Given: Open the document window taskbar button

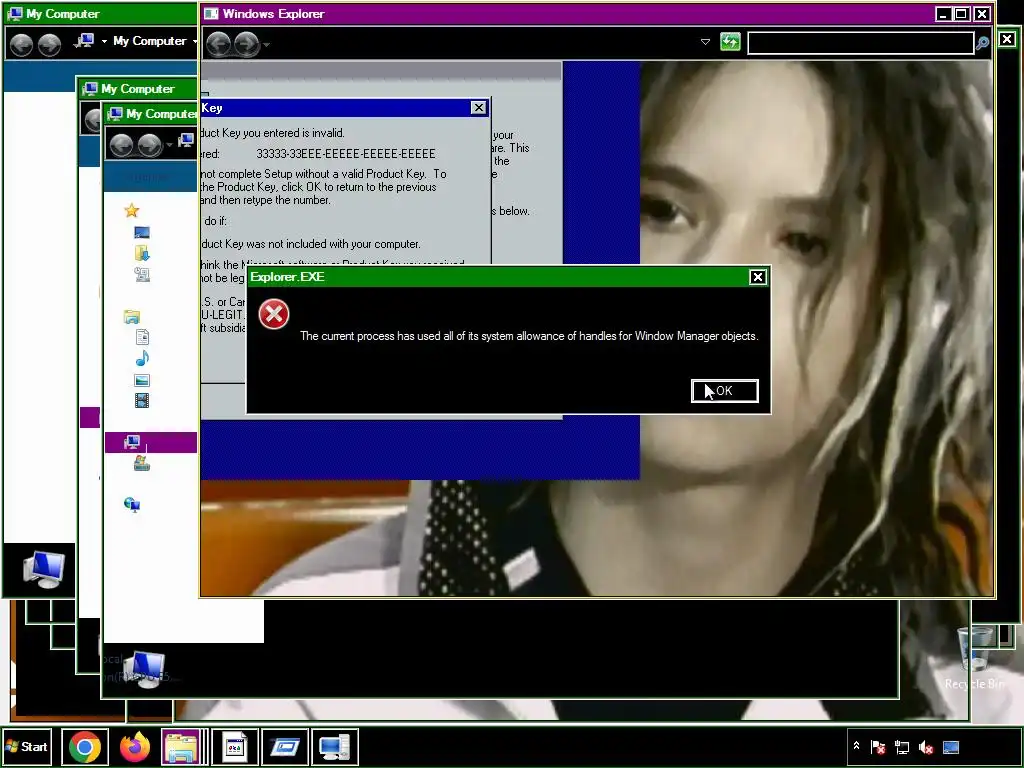Looking at the screenshot, I should click(x=234, y=746).
